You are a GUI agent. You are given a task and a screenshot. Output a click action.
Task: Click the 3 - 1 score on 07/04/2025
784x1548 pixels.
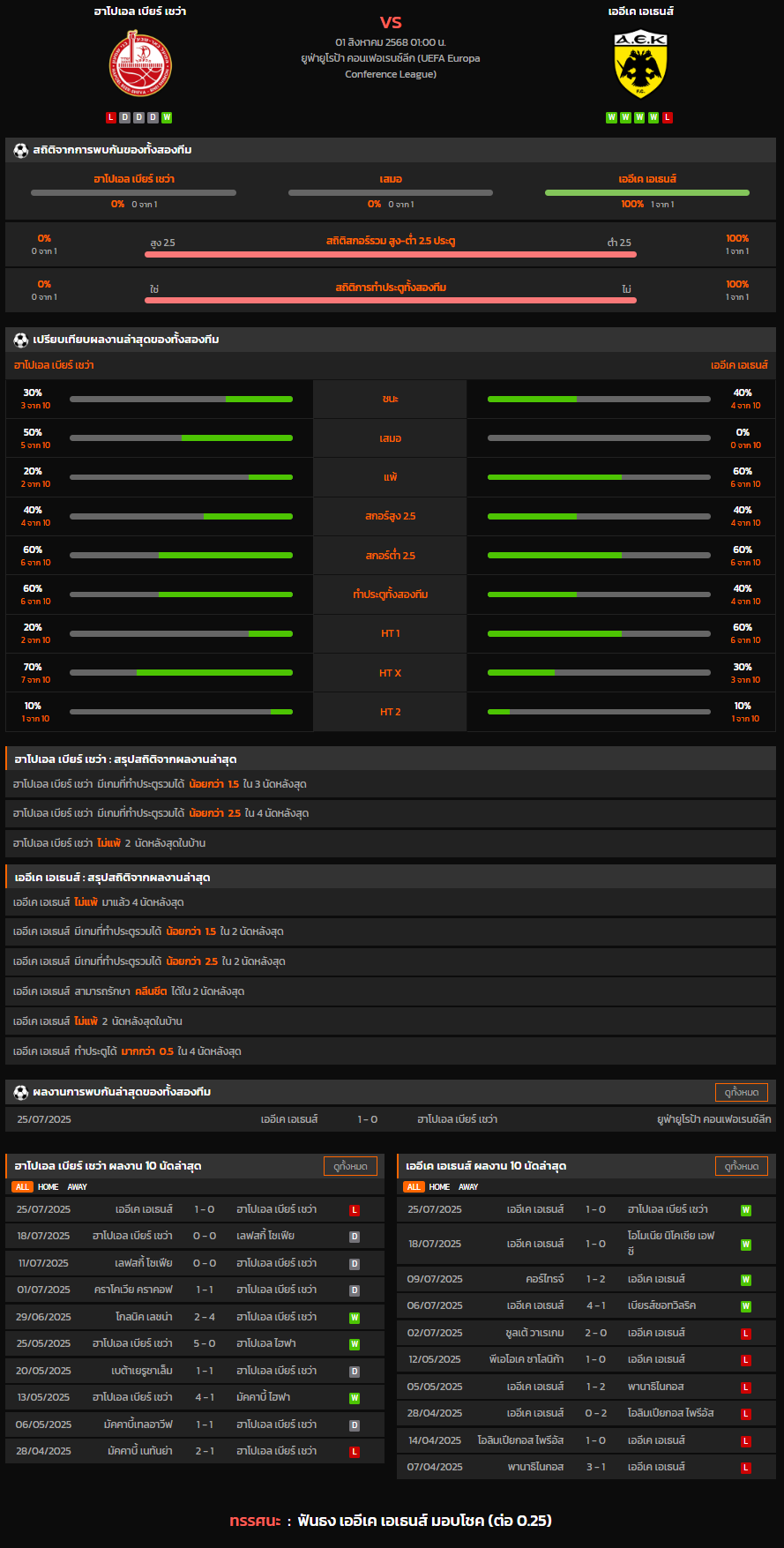point(596,1467)
